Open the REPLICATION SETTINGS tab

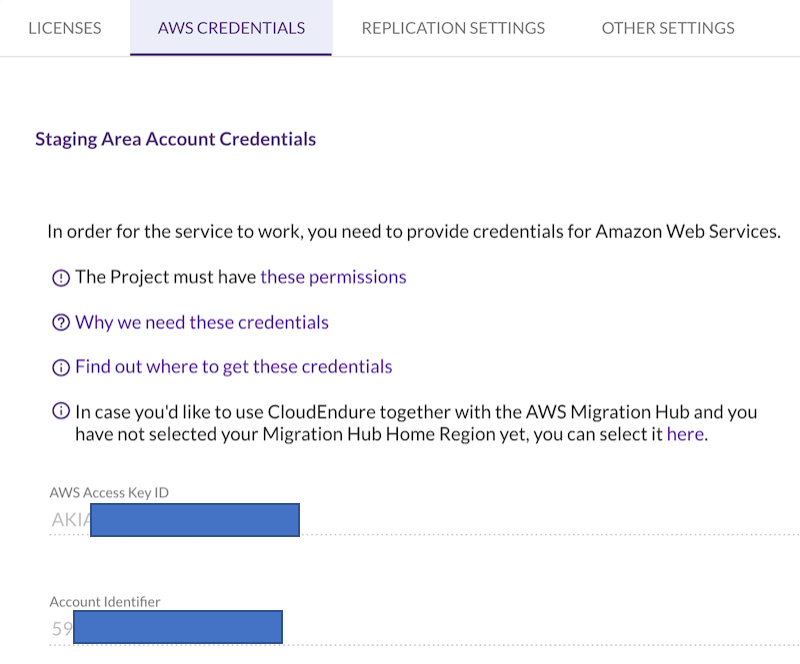(453, 28)
